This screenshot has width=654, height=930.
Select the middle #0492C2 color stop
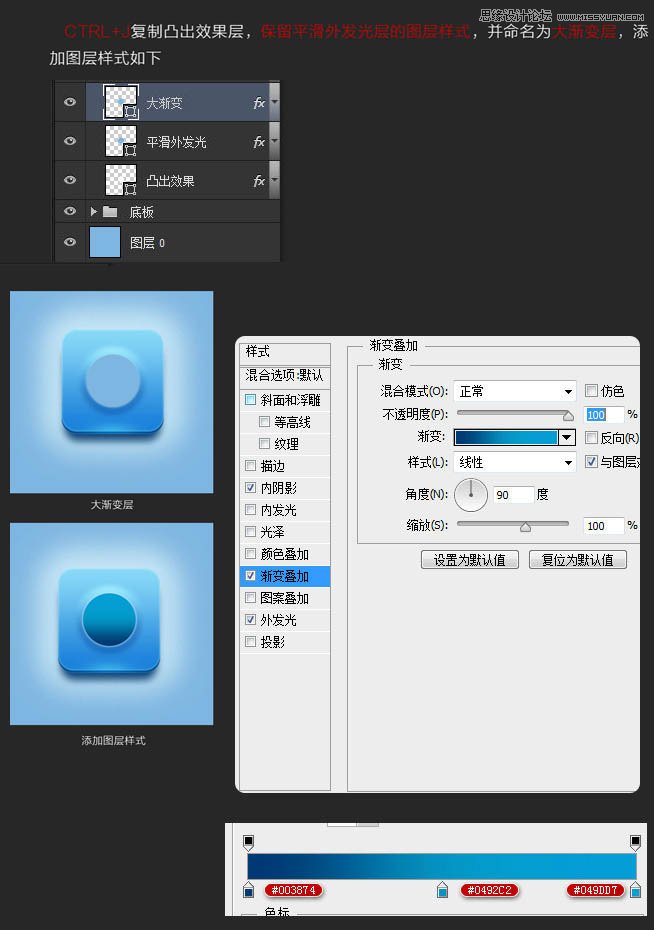(442, 890)
